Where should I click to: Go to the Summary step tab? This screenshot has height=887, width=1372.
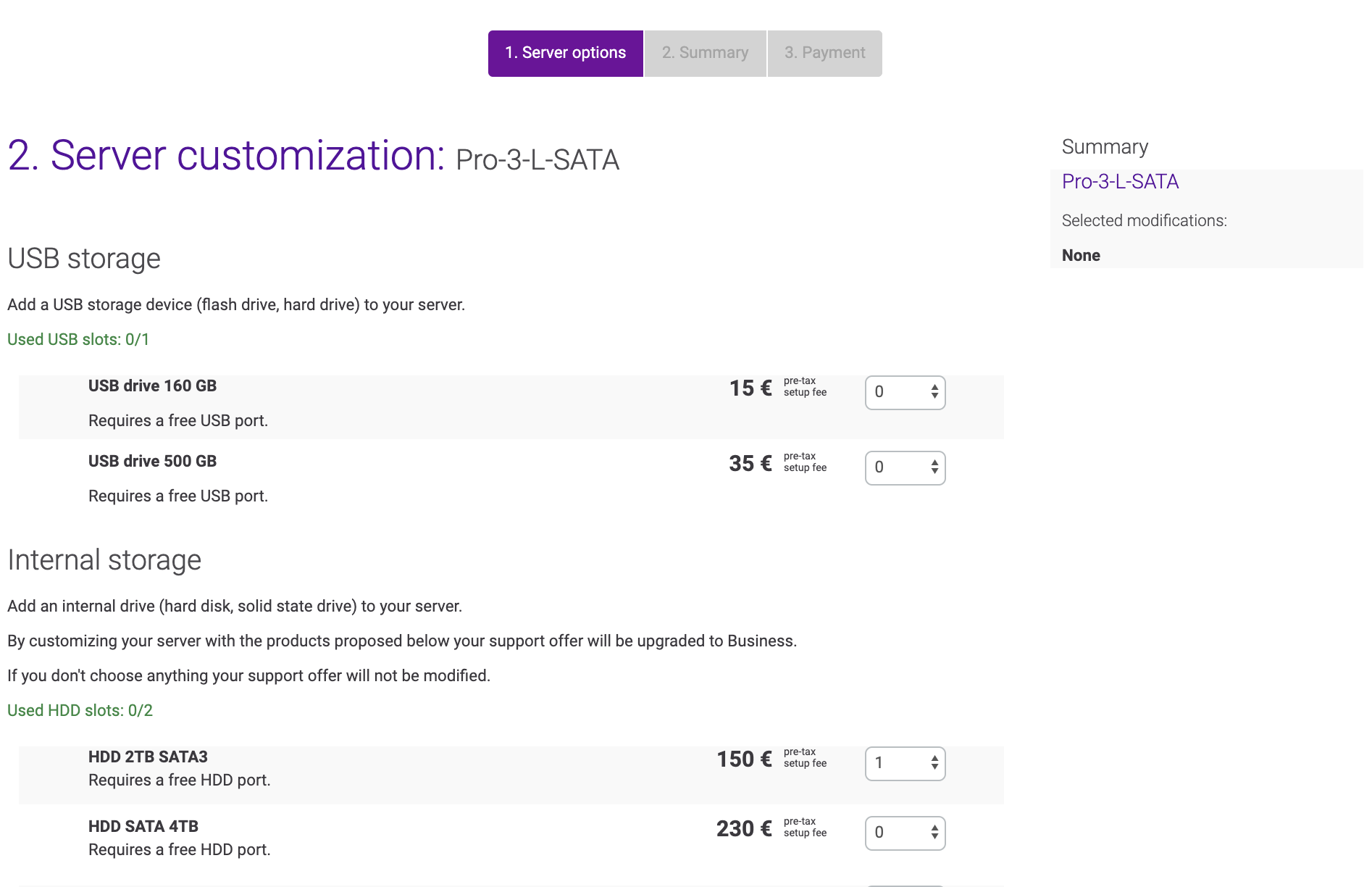click(705, 53)
